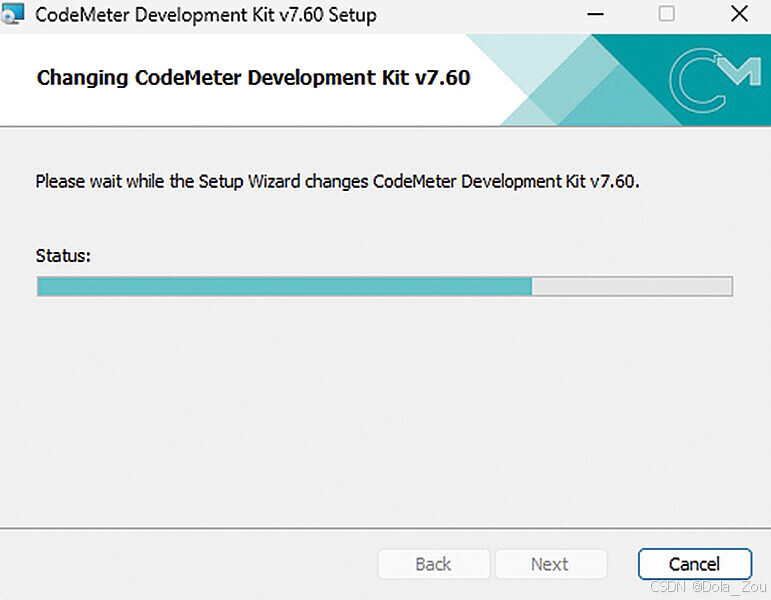Viewport: 771px width, 600px height.
Task: Minimize the Setup window
Action: (595, 14)
